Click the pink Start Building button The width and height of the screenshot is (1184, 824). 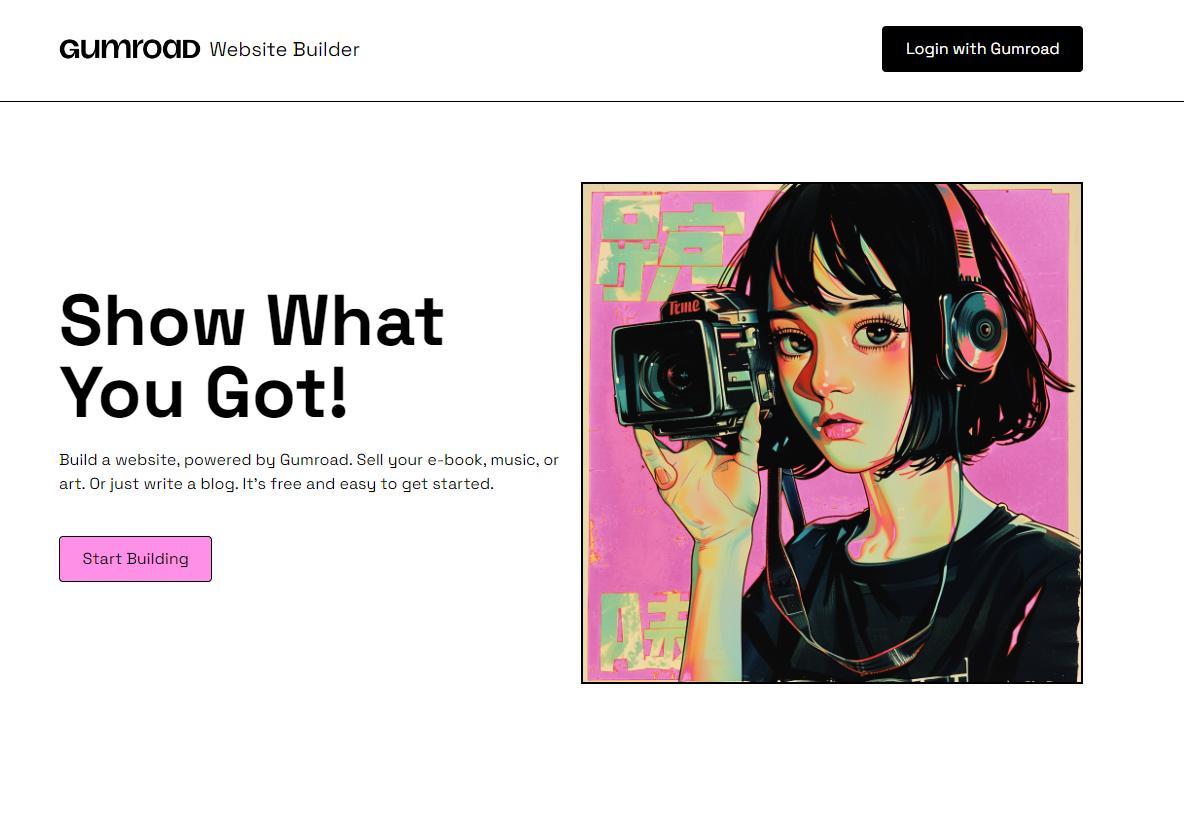coord(135,559)
